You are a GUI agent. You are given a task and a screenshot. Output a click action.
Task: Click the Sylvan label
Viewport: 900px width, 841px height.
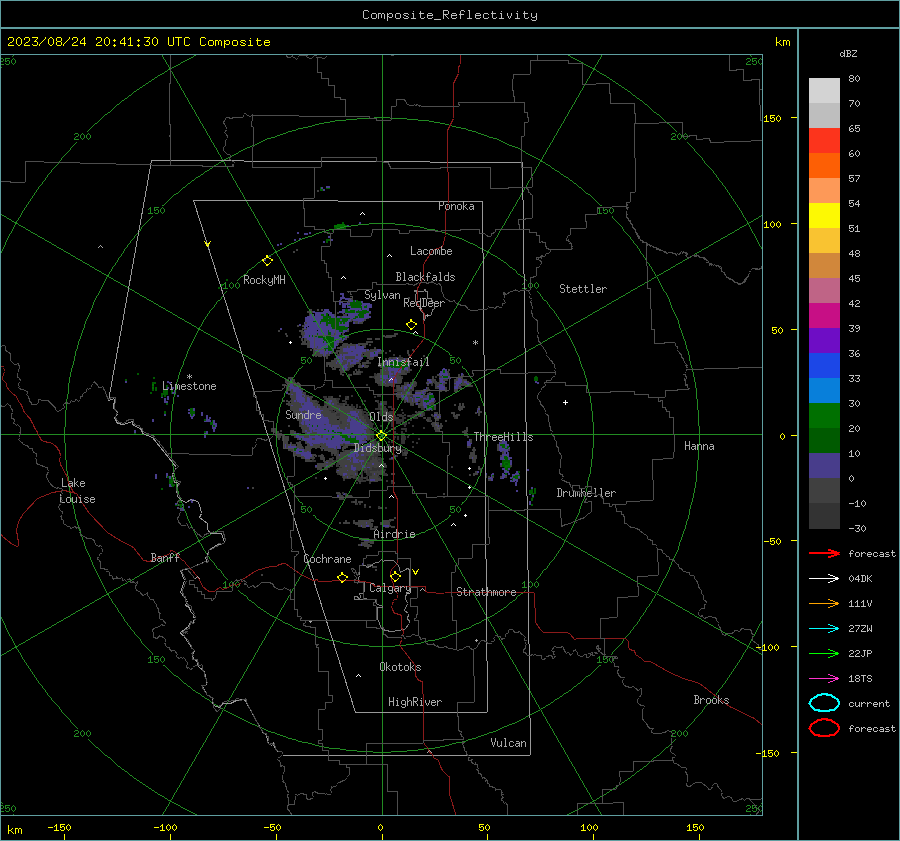[382, 295]
